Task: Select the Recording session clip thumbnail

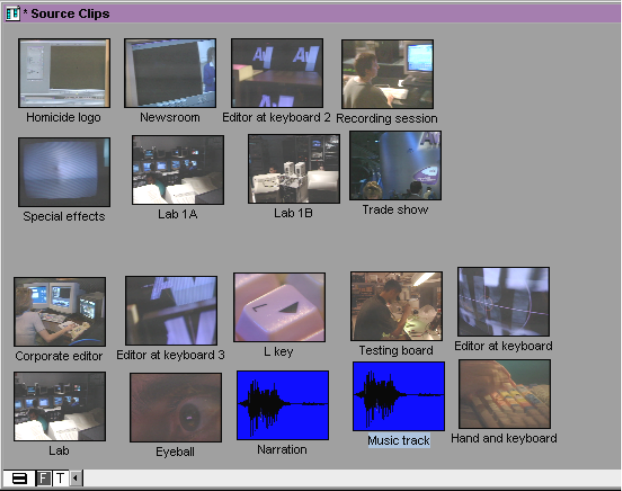Action: (x=388, y=74)
